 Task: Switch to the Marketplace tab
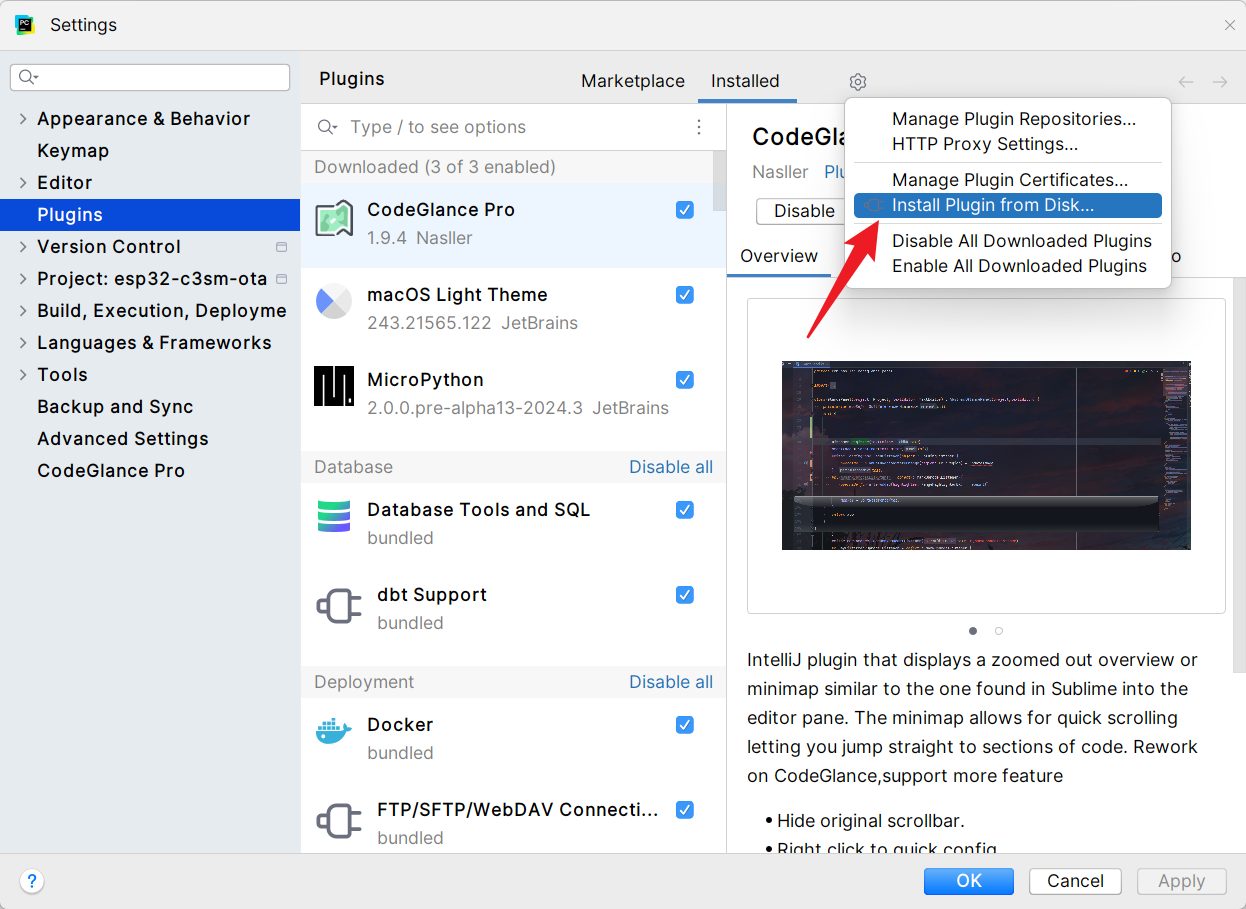coord(632,81)
